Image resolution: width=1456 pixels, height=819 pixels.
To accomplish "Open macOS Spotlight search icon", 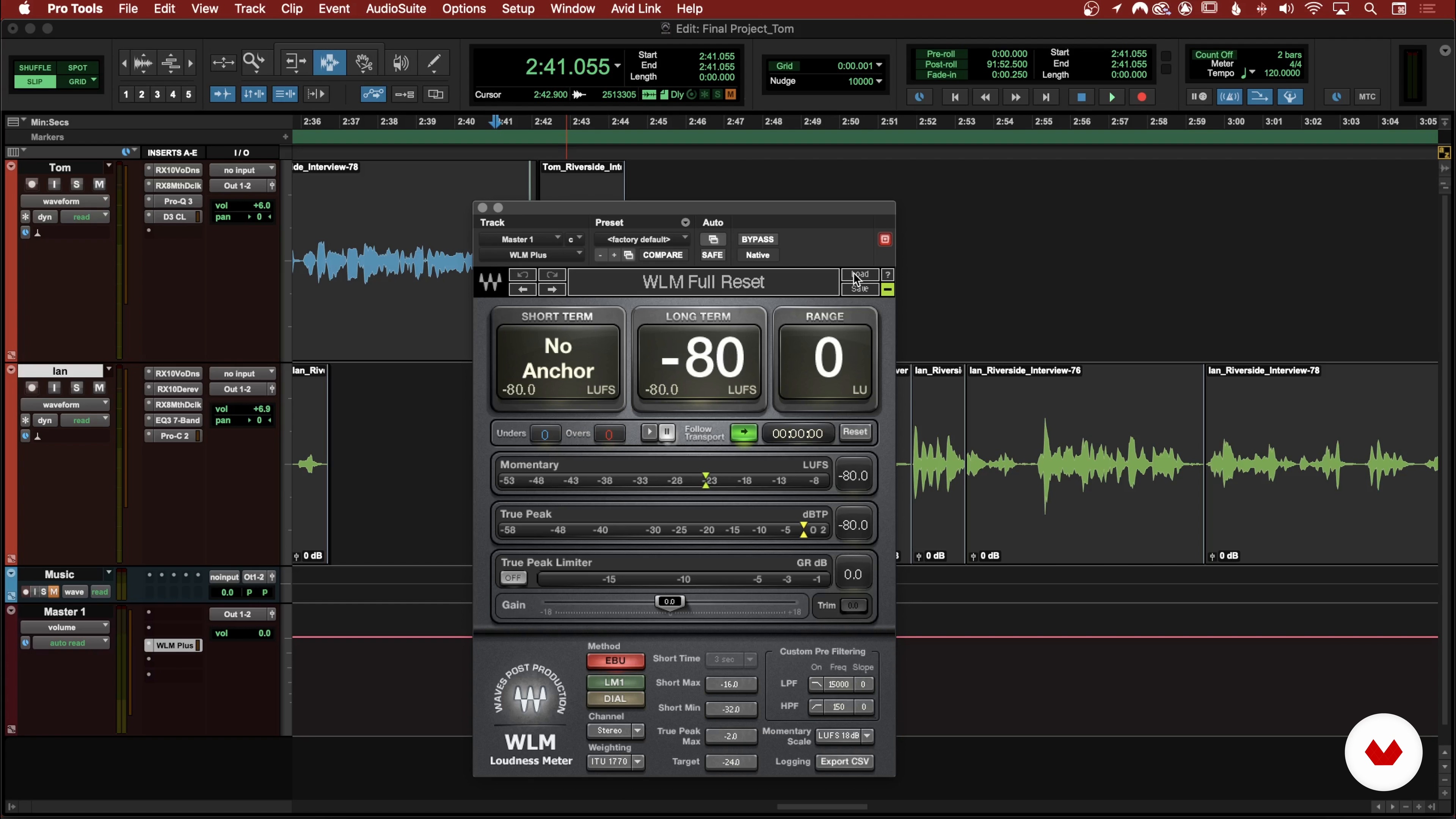I will coord(1370,9).
